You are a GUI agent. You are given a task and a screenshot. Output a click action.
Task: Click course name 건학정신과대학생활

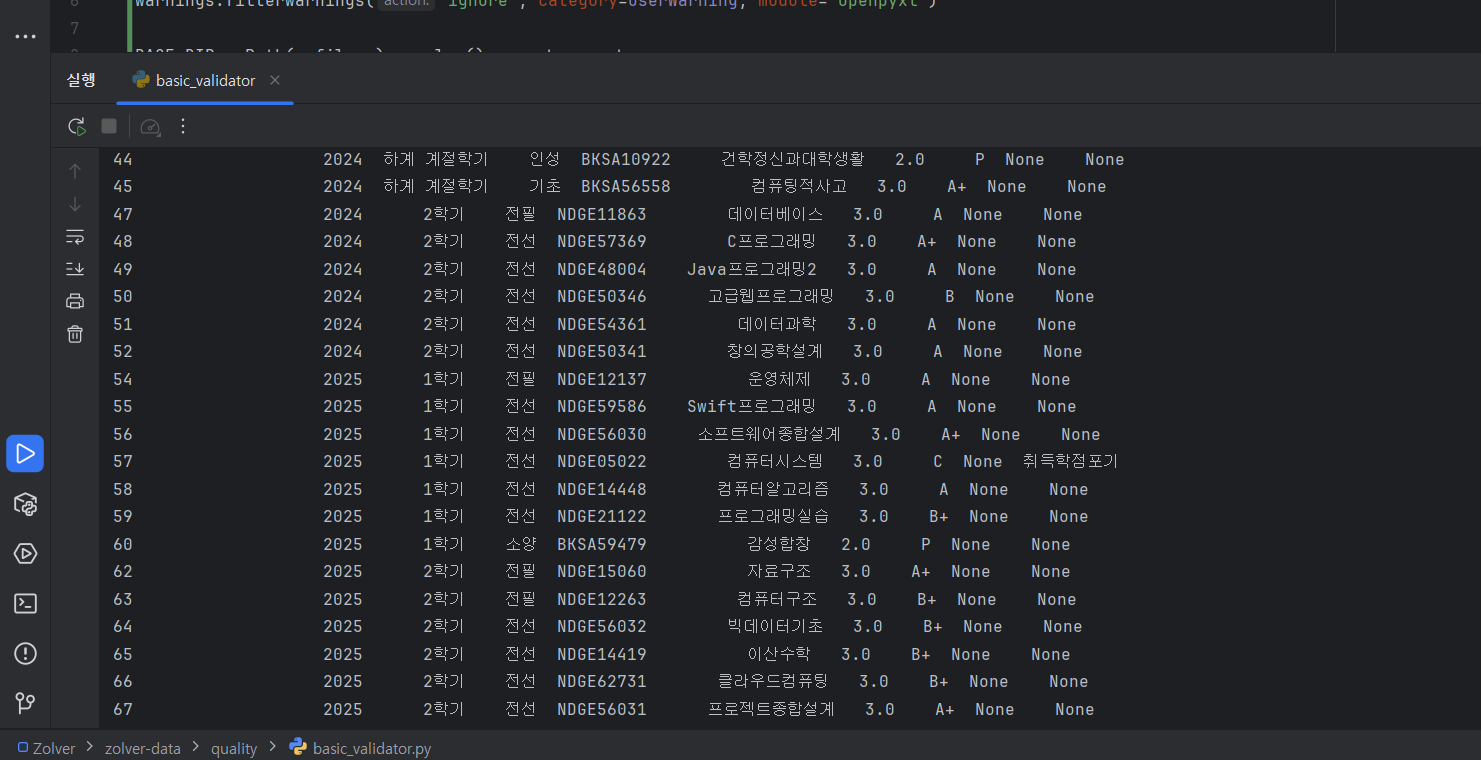793,160
